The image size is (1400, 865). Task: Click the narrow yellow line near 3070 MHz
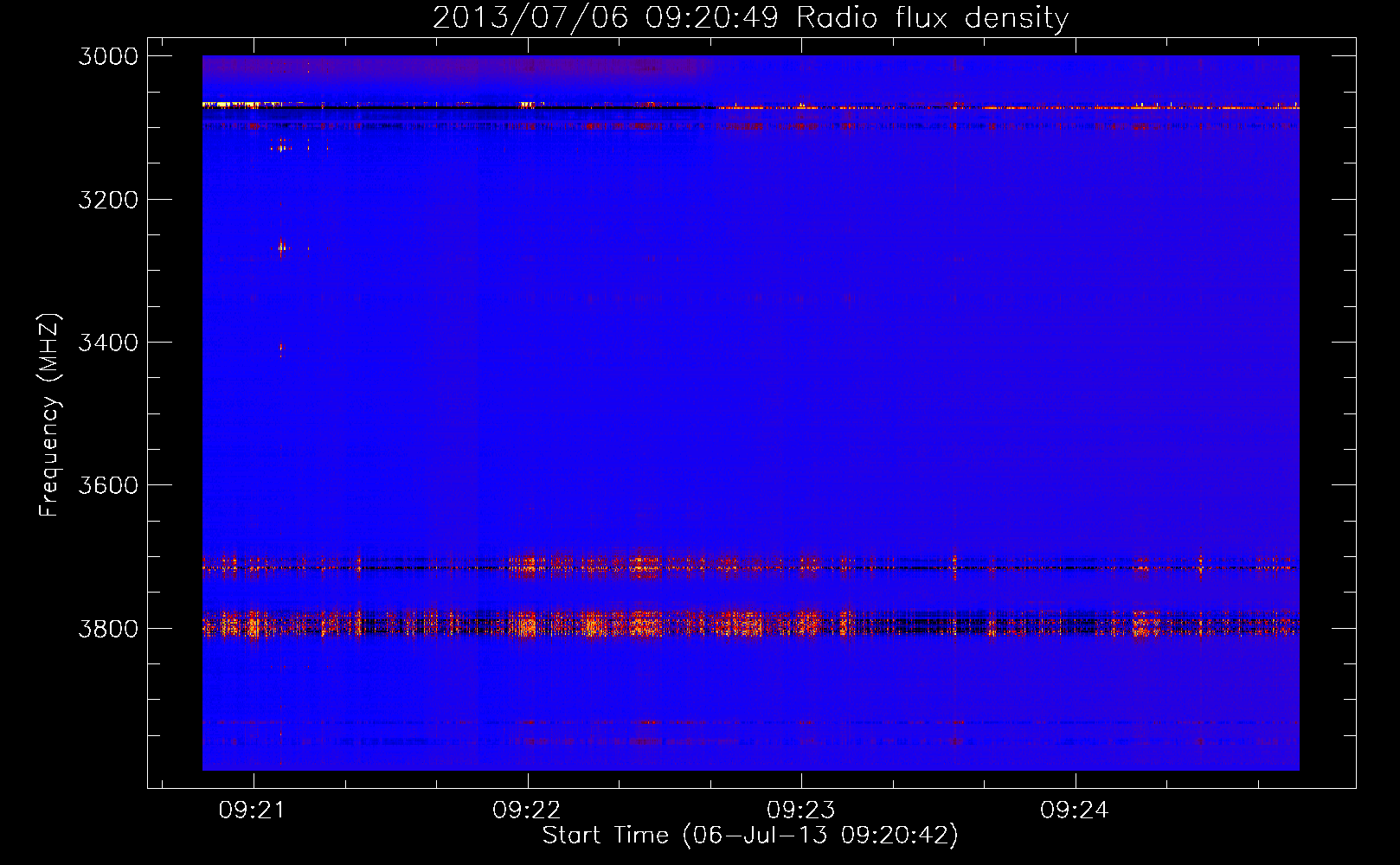point(750,106)
